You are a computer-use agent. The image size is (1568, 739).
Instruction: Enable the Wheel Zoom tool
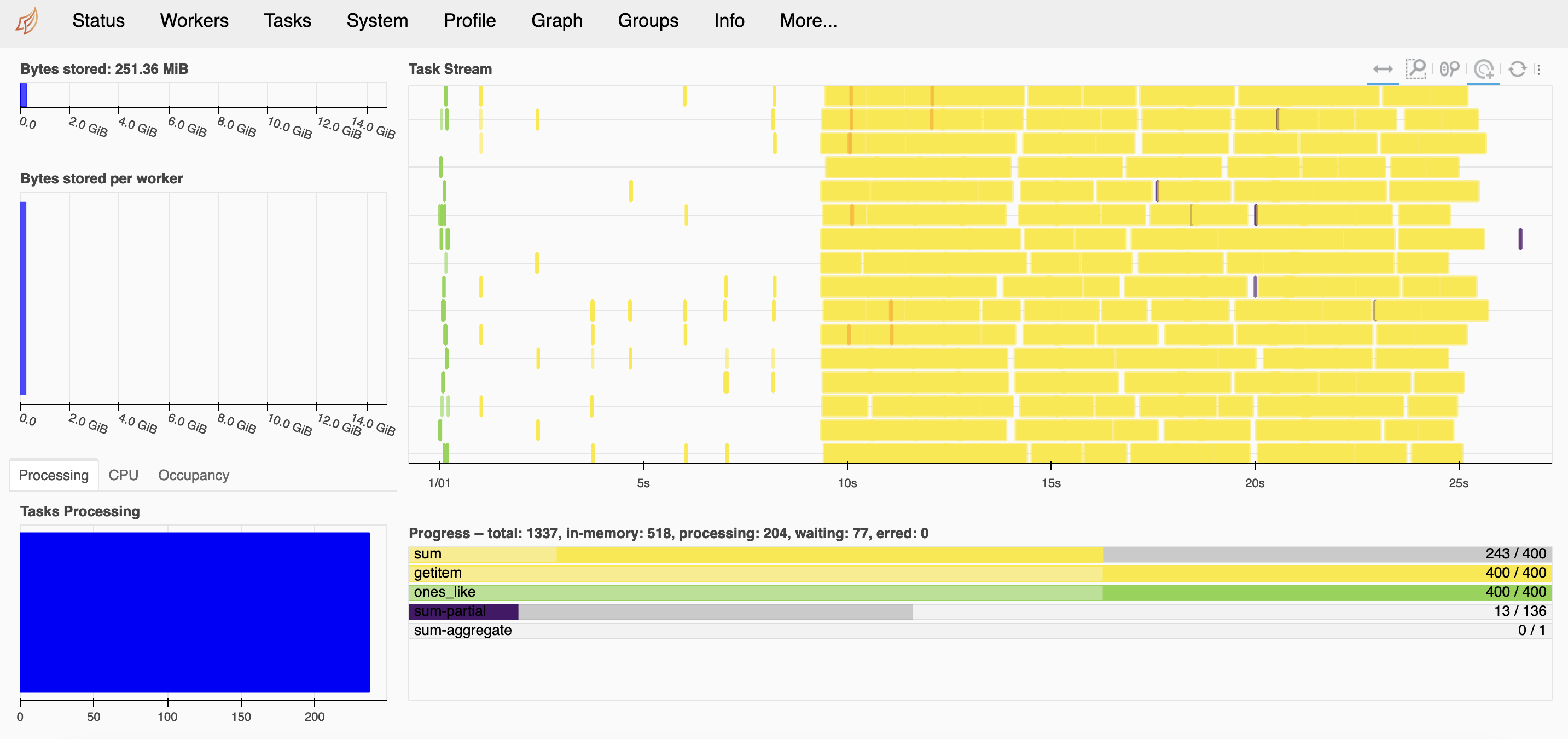pyautogui.click(x=1449, y=70)
